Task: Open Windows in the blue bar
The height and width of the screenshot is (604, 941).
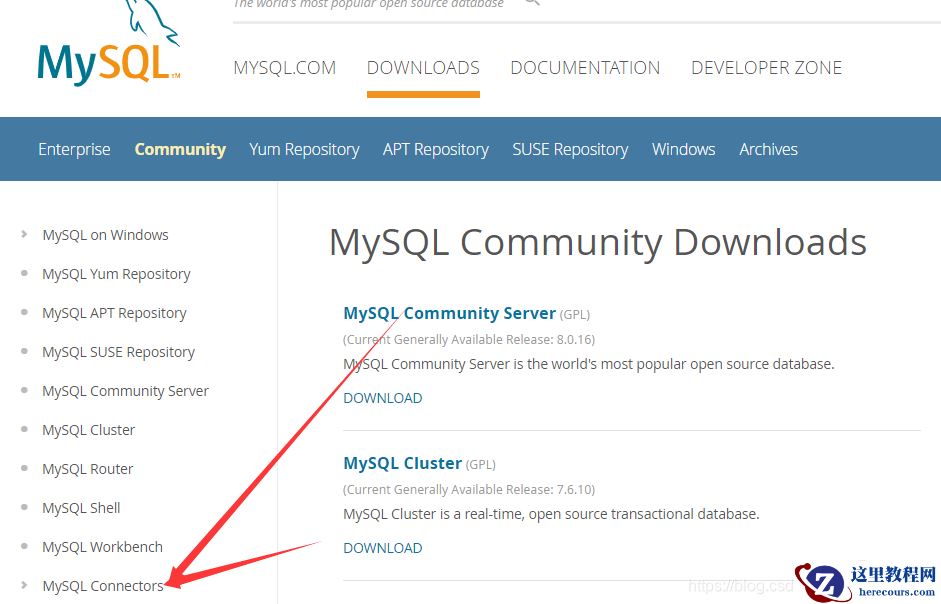Action: click(x=684, y=149)
